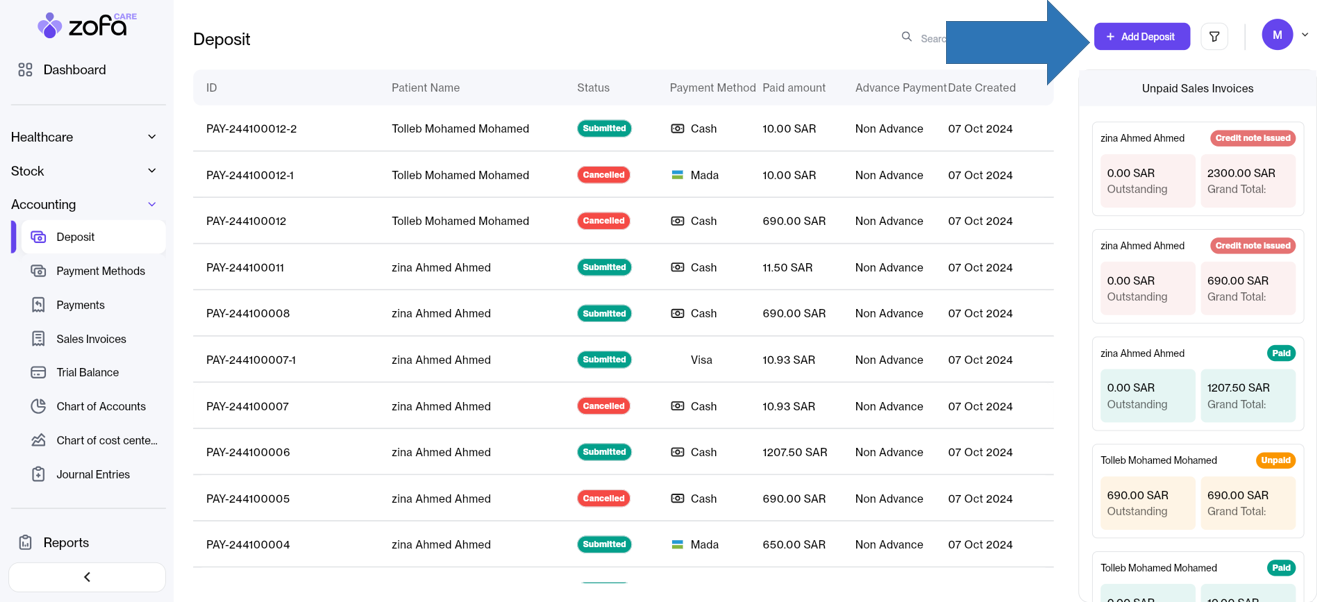Click the search magnifier icon

click(x=907, y=37)
